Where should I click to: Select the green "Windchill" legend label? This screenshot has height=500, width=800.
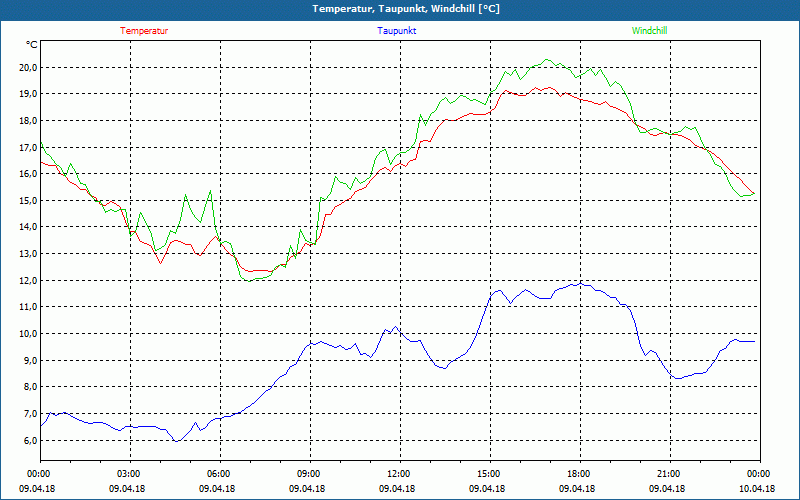649,31
